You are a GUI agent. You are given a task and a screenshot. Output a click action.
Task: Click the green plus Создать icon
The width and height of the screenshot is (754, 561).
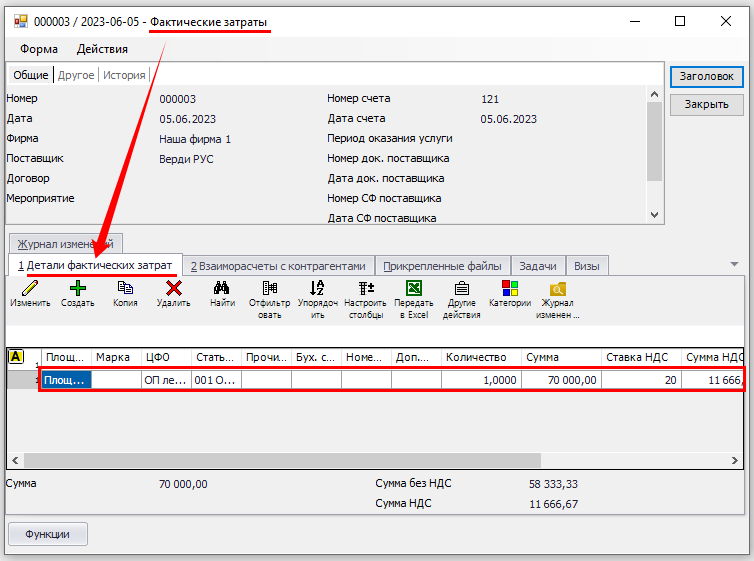77,289
